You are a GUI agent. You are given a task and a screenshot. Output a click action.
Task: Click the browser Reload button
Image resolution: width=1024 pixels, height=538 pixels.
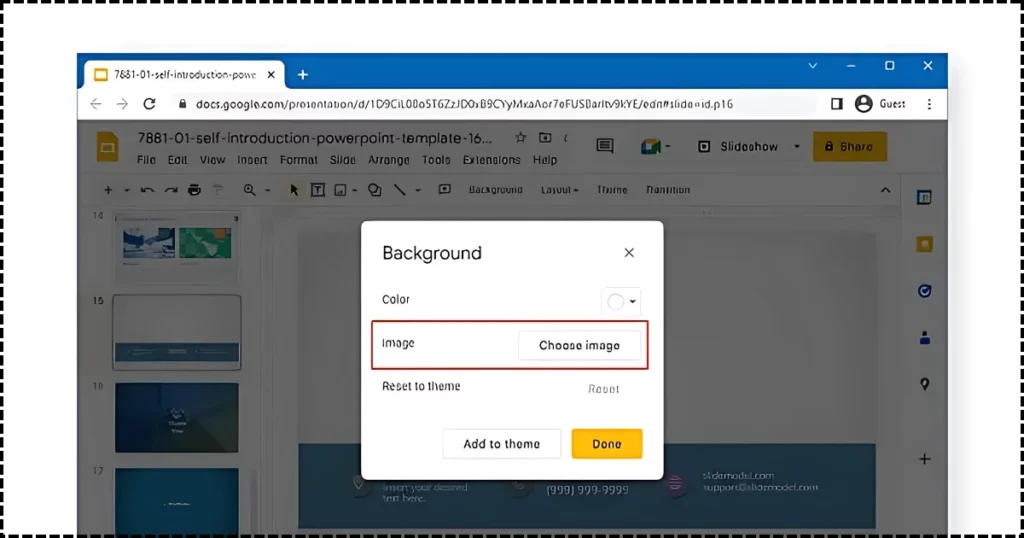(150, 104)
